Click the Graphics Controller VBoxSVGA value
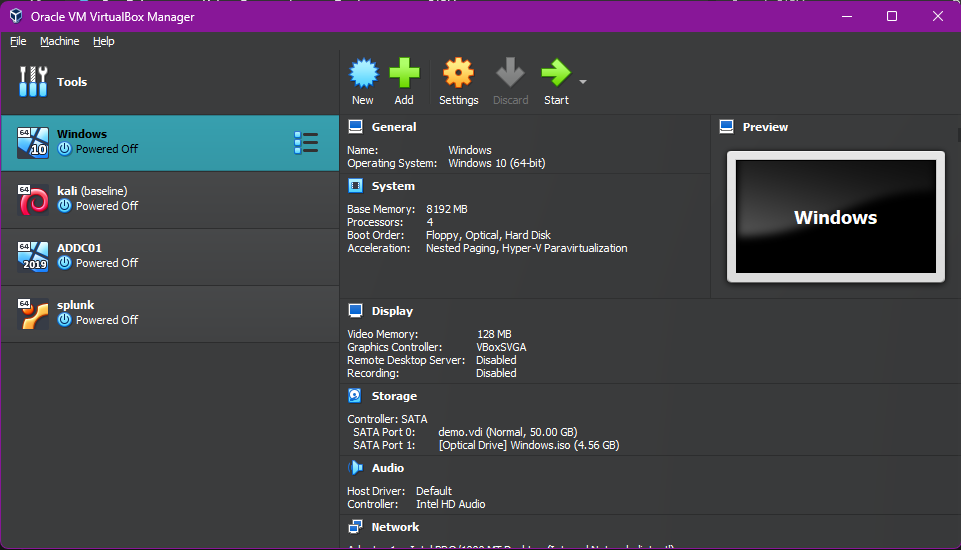Viewport: 961px width, 550px height. click(x=501, y=347)
